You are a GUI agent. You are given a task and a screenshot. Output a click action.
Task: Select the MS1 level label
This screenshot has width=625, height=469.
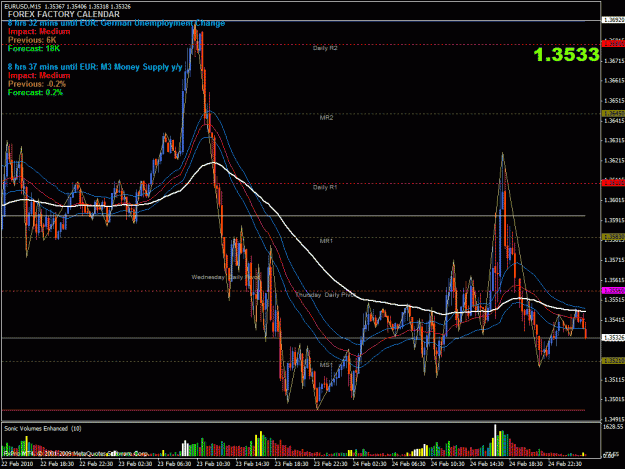[x=326, y=365]
